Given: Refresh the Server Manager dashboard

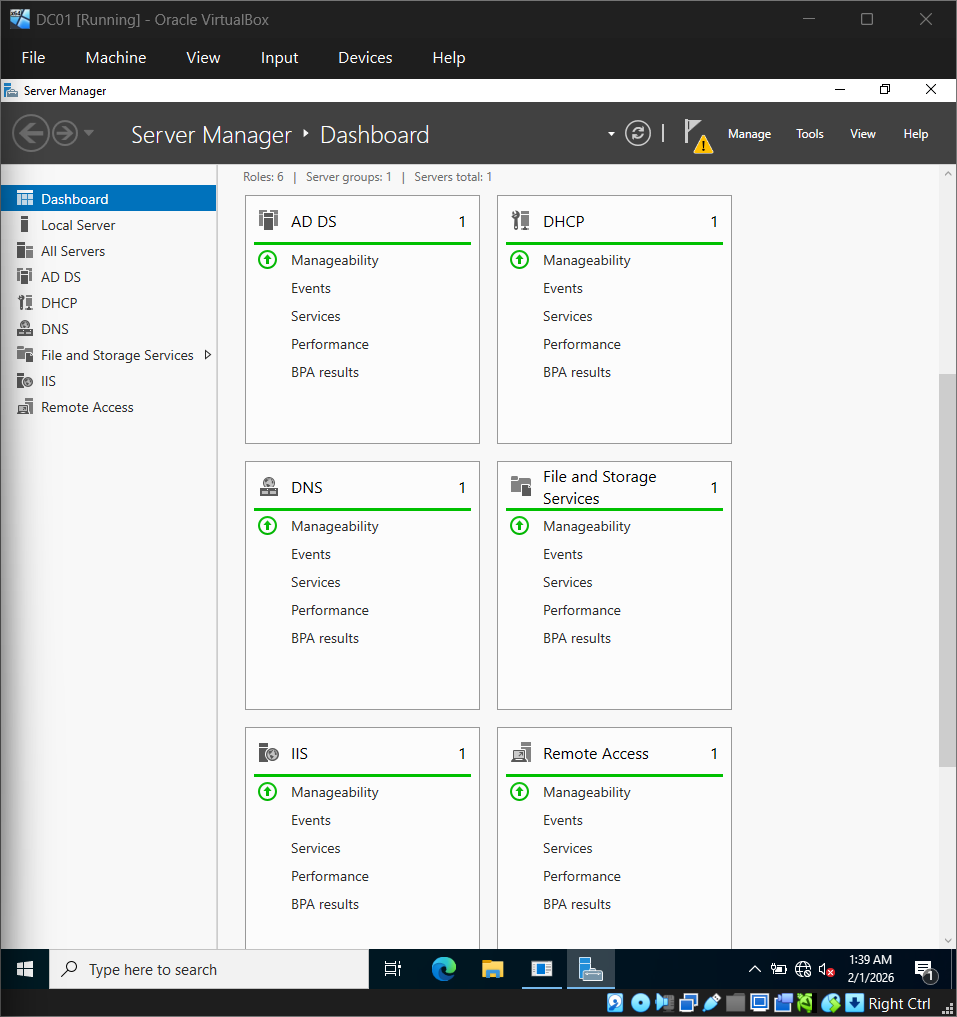Looking at the screenshot, I should [638, 134].
